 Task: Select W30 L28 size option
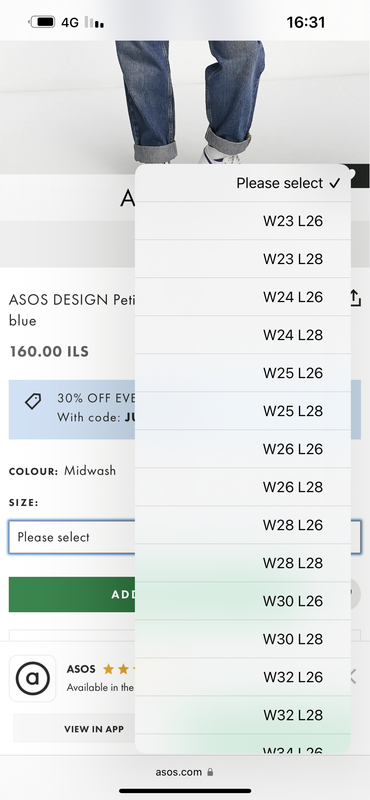pyautogui.click(x=243, y=639)
